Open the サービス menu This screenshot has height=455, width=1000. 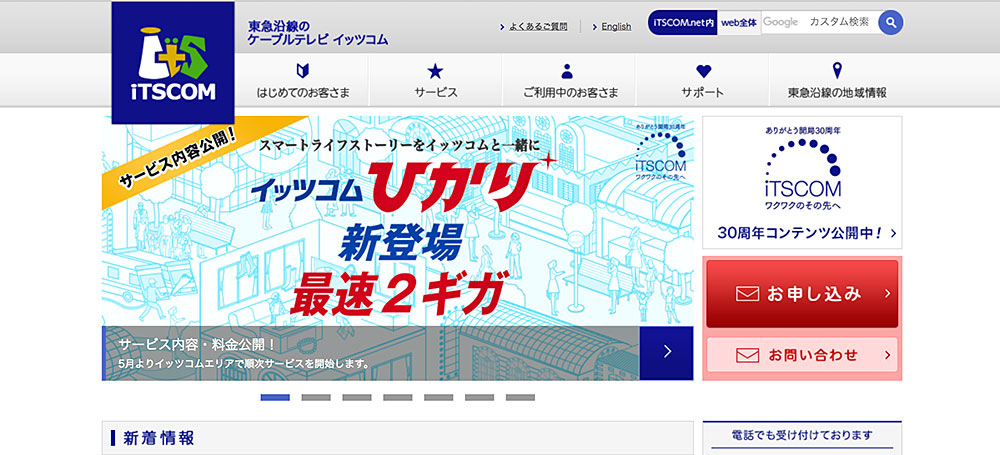pos(436,80)
